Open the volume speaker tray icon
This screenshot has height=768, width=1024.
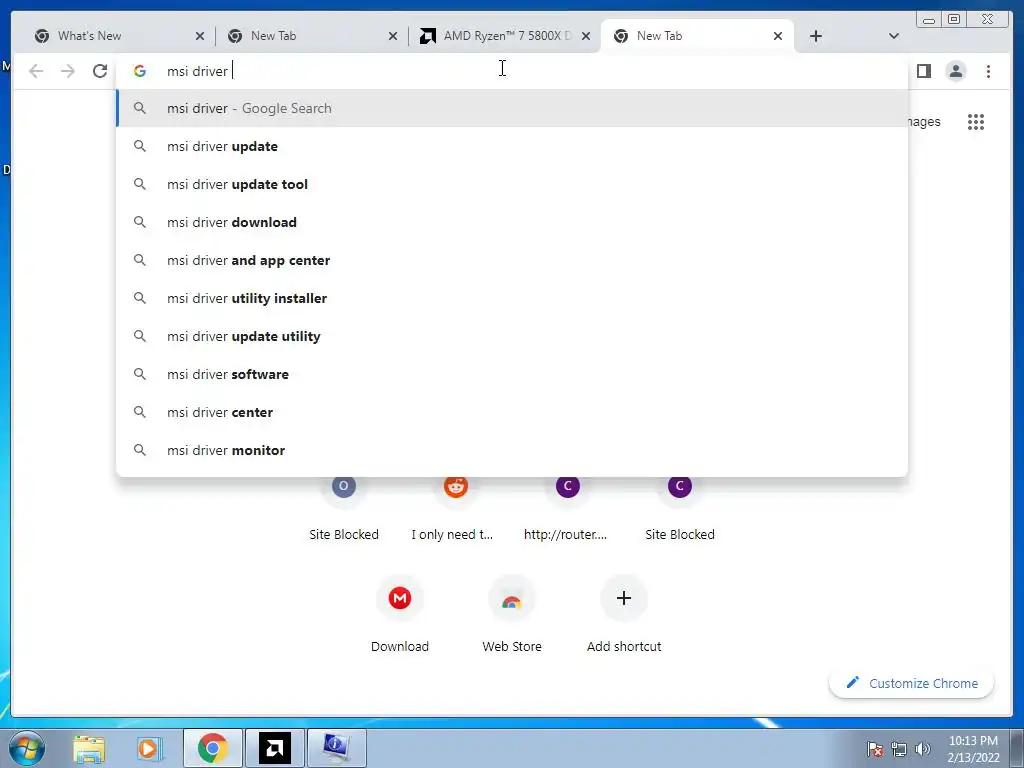[x=922, y=749]
